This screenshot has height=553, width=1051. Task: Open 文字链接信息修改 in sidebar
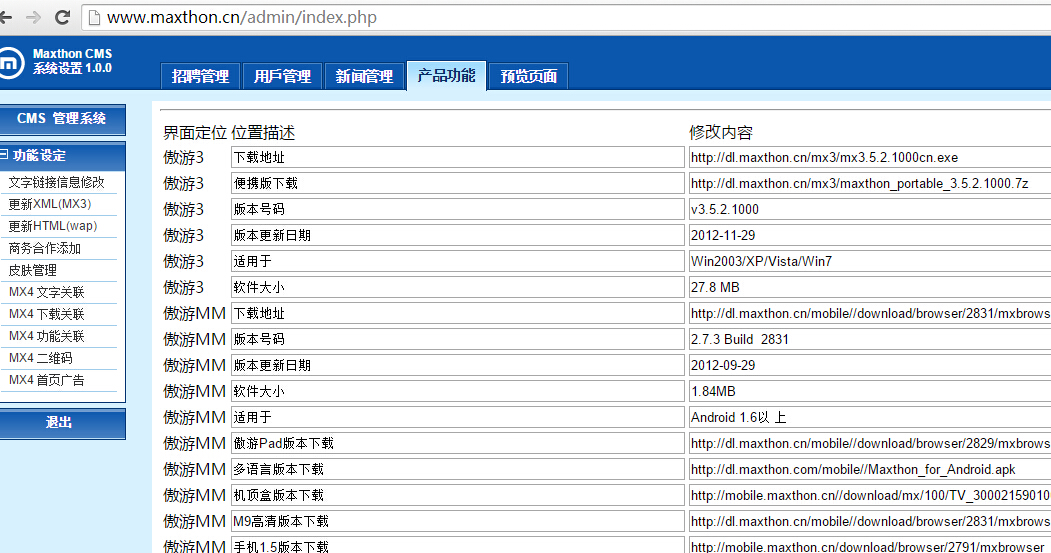click(57, 182)
